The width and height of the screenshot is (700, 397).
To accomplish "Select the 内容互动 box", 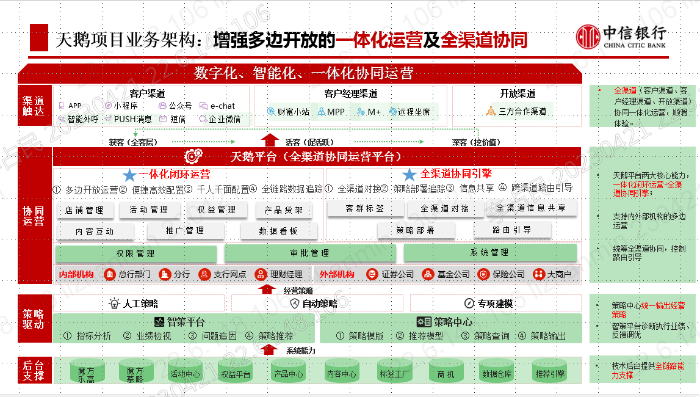I will [95, 231].
